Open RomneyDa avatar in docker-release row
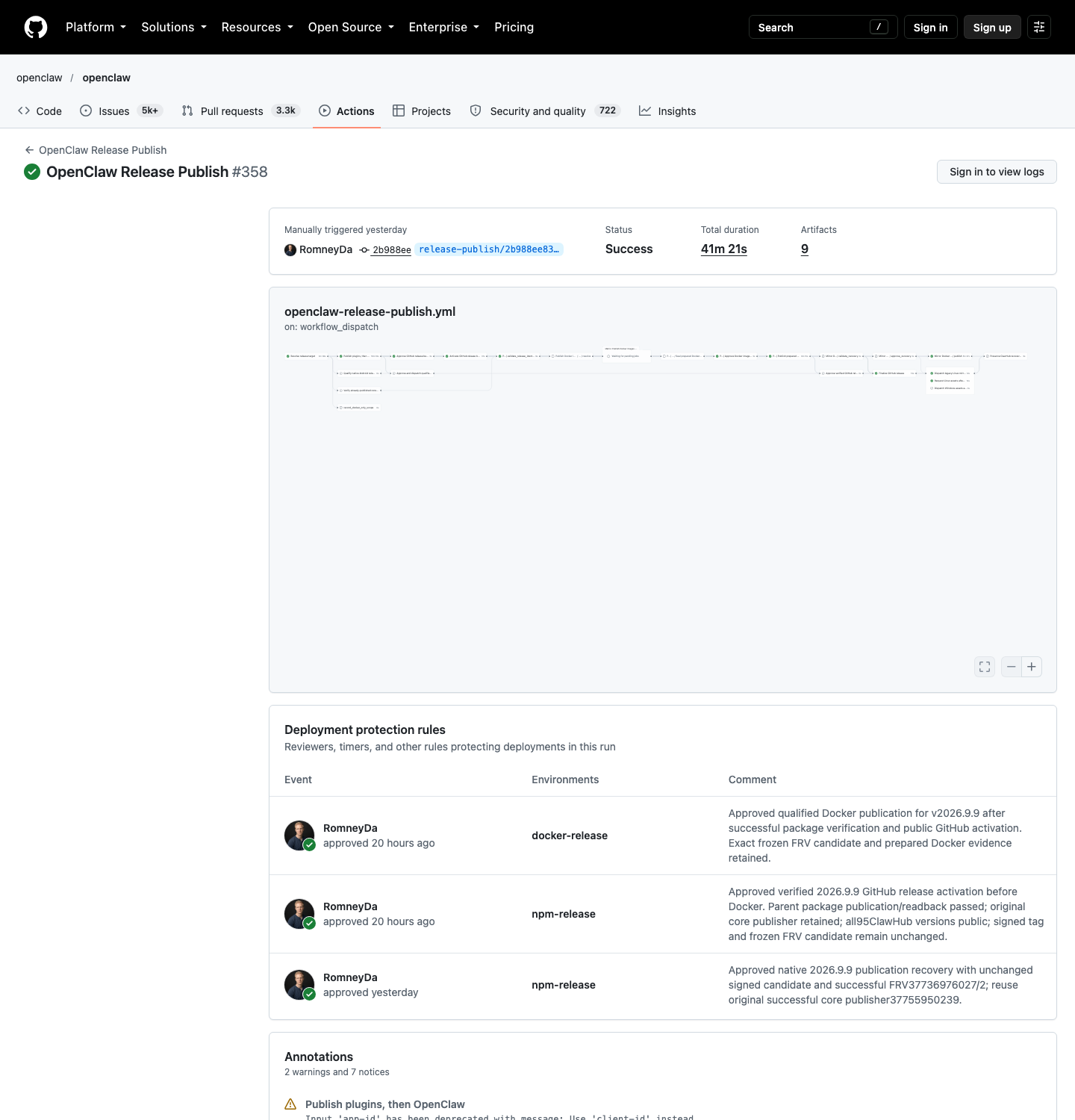Viewport: 1075px width, 1120px height. point(299,836)
